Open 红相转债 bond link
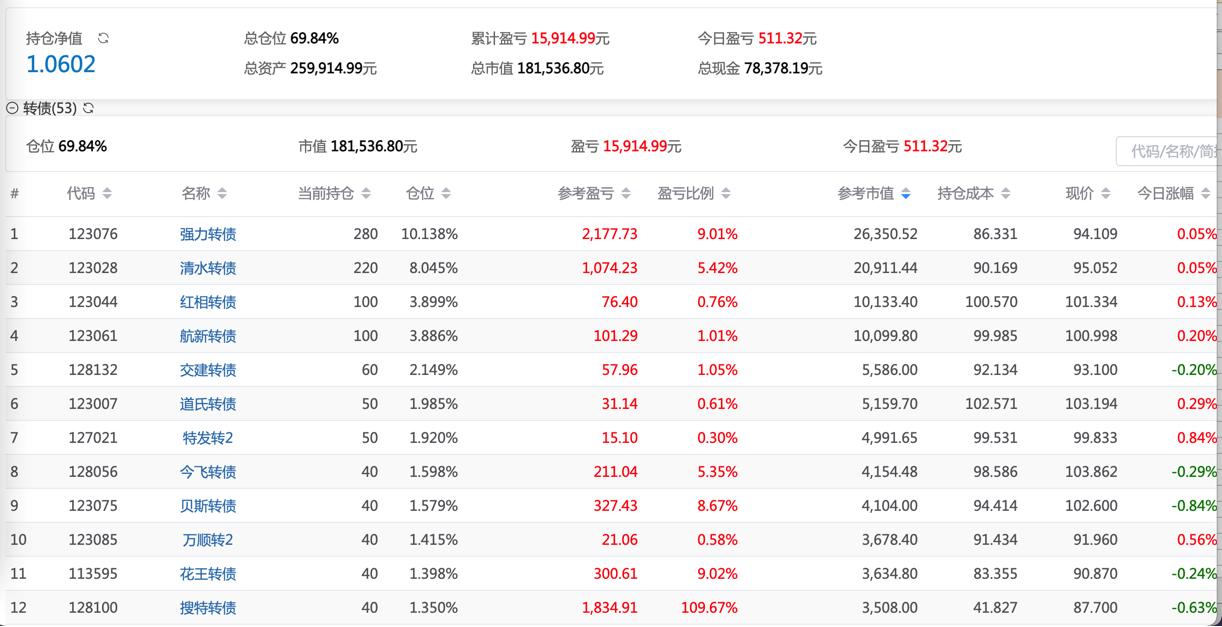 208,302
